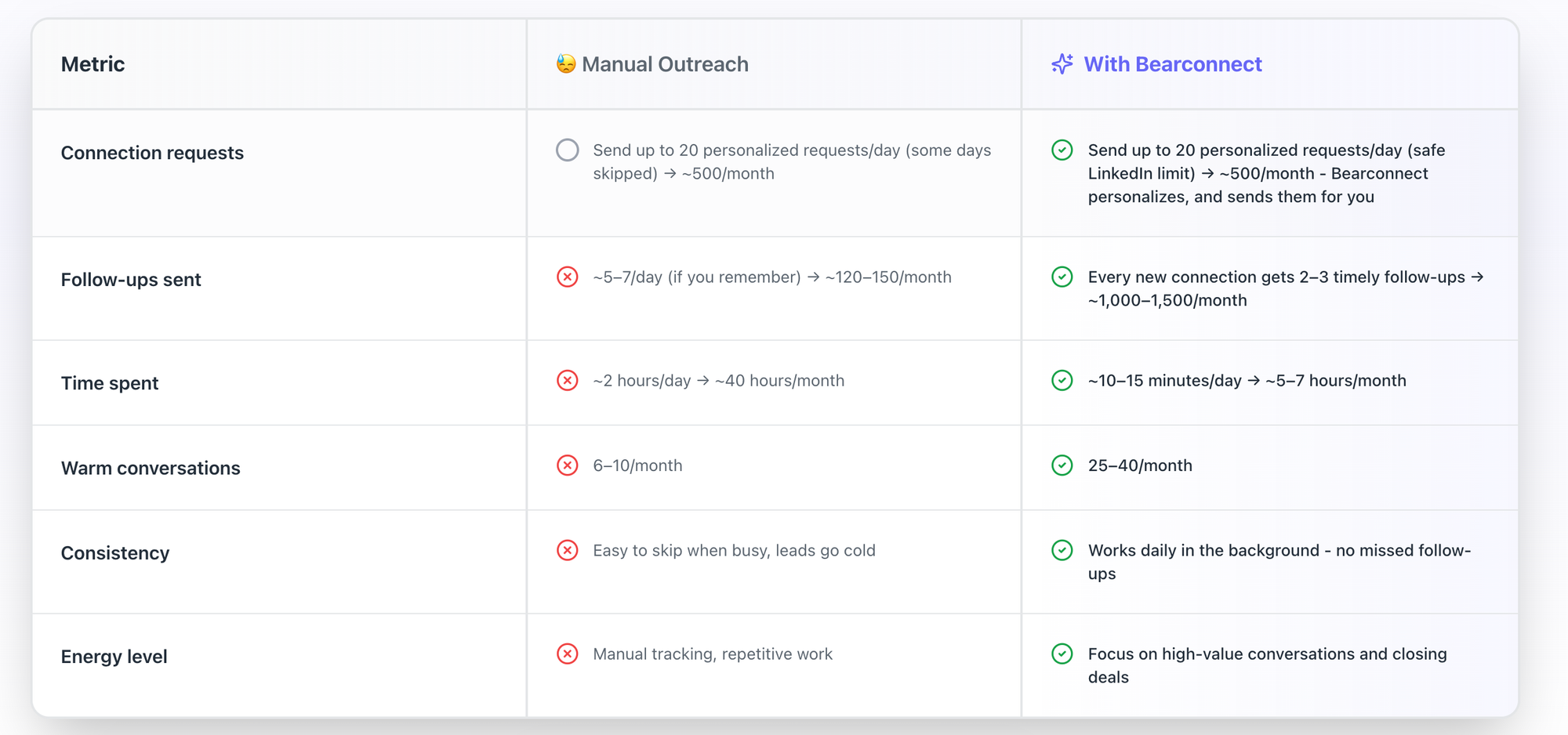Click the sparkle icon beside With Bearconnect
This screenshot has height=735, width=1568.
1062,64
